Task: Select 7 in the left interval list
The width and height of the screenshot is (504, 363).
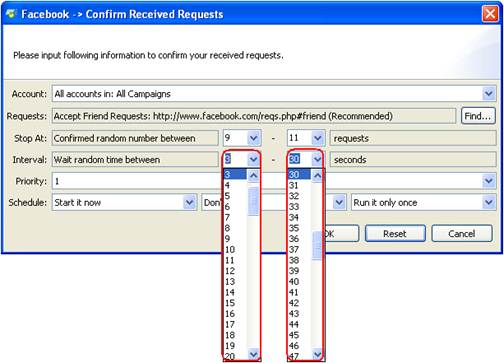Action: coord(235,217)
